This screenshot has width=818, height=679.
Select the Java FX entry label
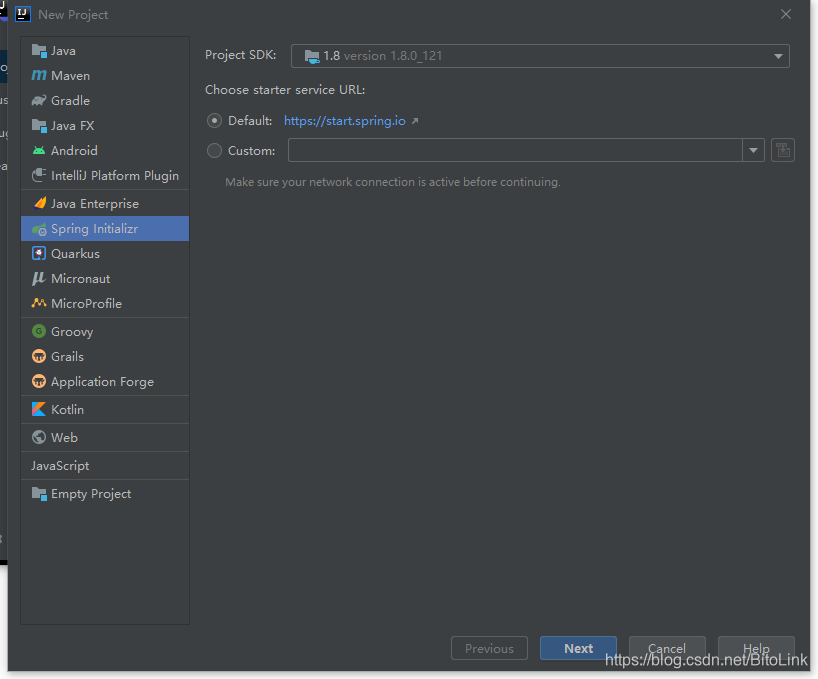point(73,126)
